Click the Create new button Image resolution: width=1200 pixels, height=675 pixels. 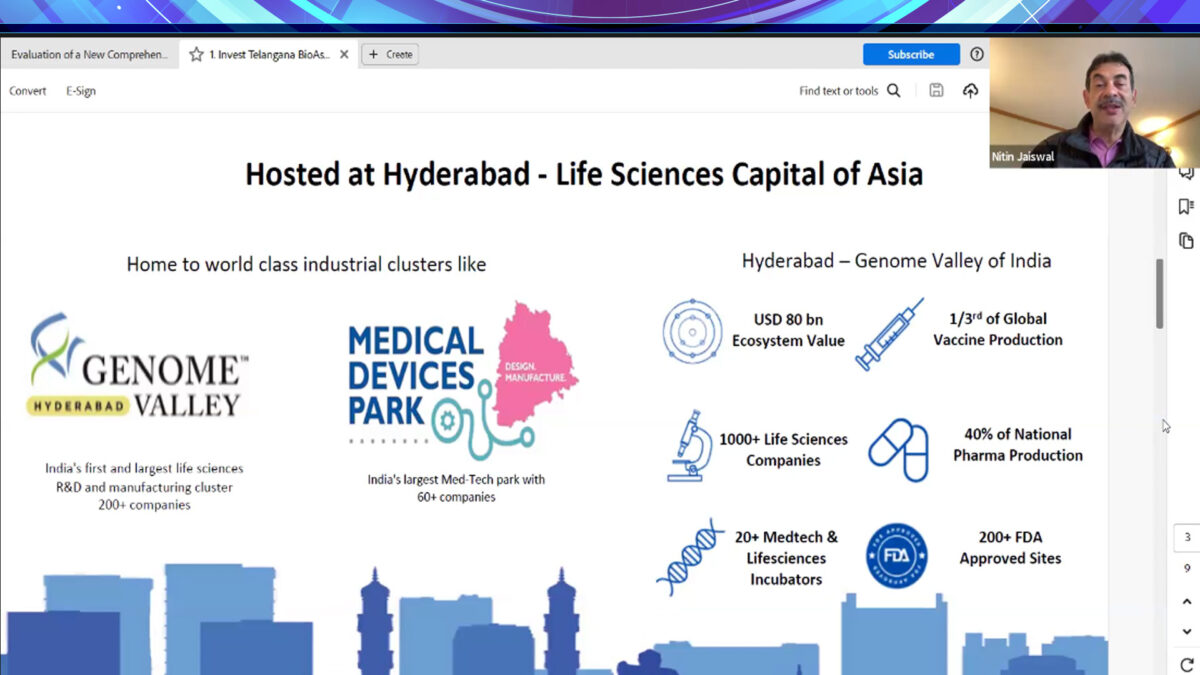[390, 54]
